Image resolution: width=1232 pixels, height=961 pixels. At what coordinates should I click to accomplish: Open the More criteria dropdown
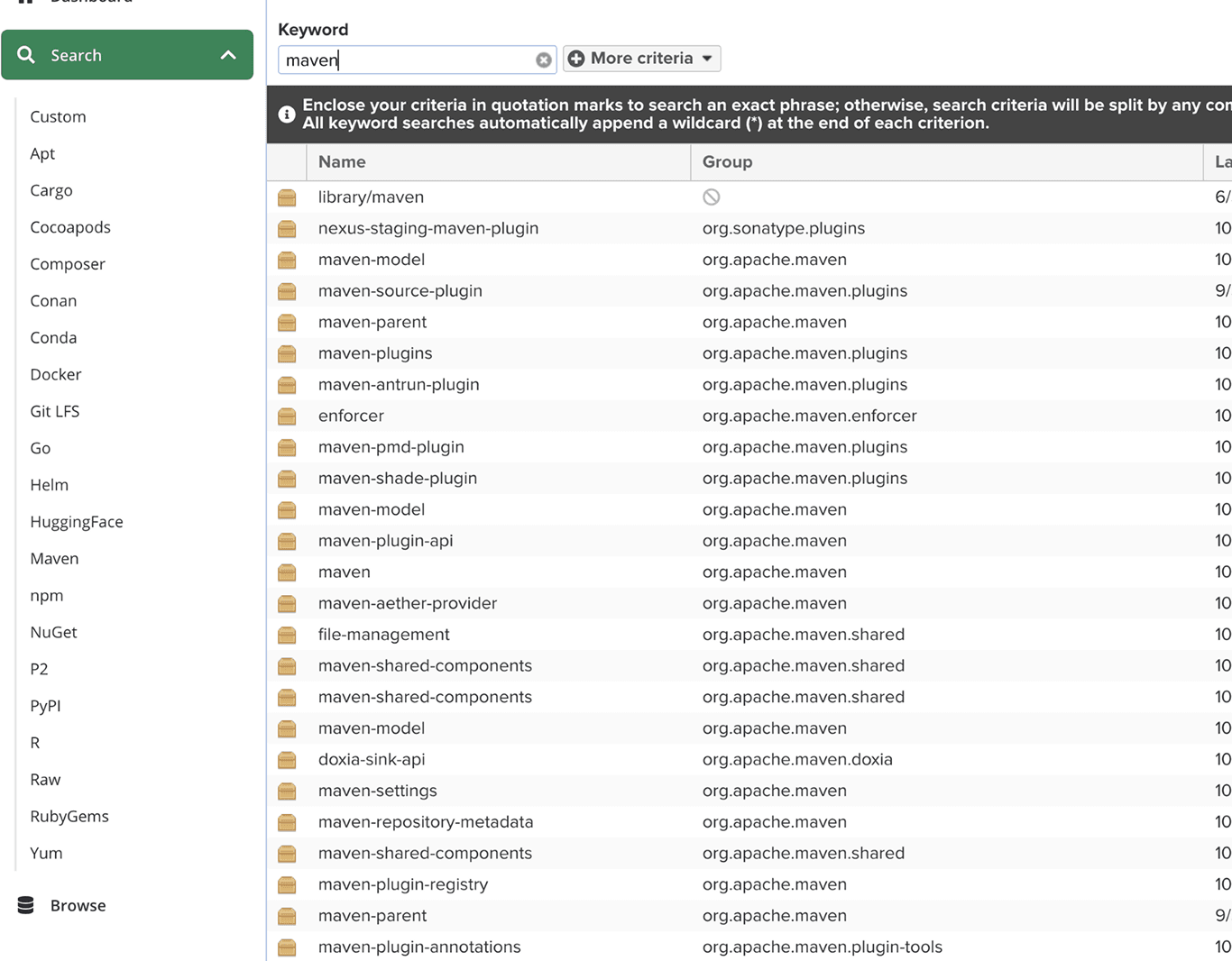(642, 59)
